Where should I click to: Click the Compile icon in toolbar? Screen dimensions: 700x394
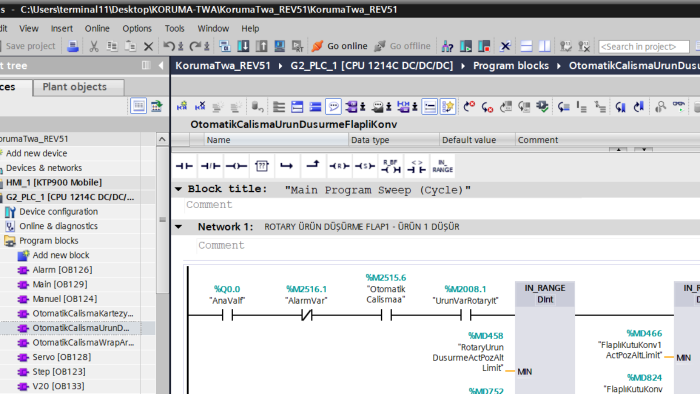[225, 46]
